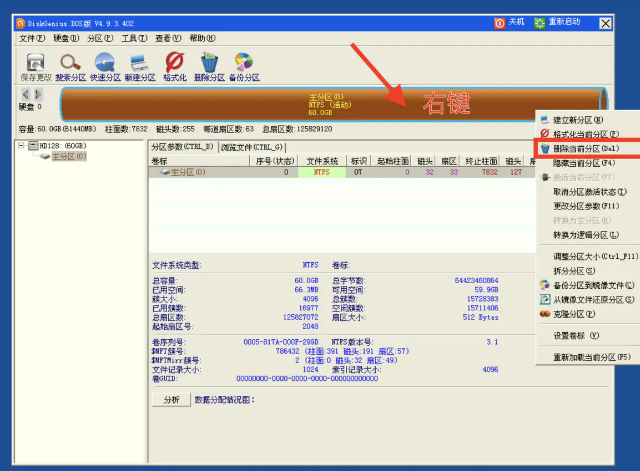Switch to Browse Files (浏览文件) tab
The width and height of the screenshot is (640, 471).
[x=252, y=147]
